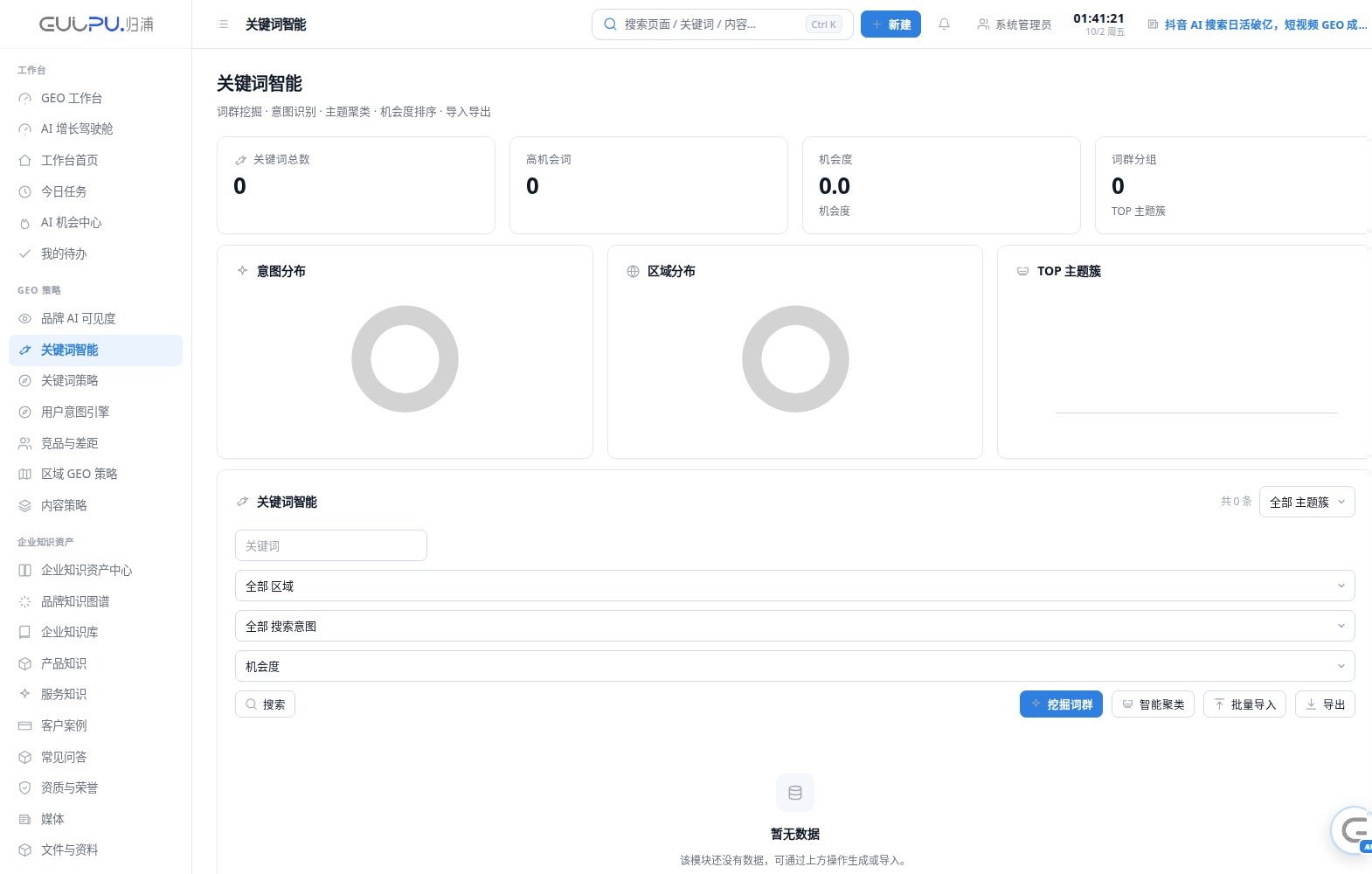This screenshot has height=874, width=1372.
Task: Go to 关键词策略 page
Action: point(95,380)
